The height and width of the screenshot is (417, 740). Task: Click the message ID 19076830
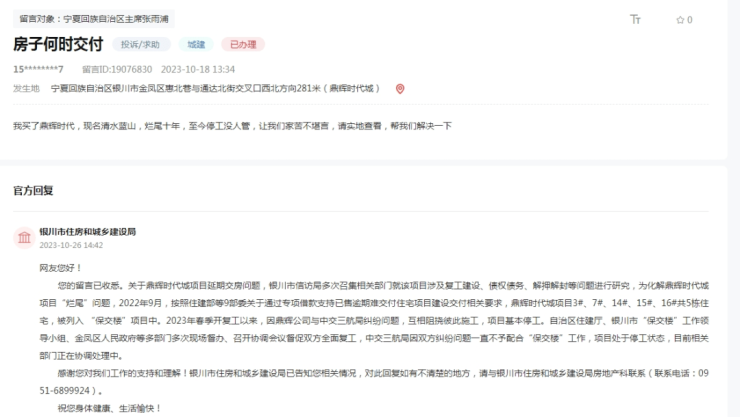click(x=117, y=69)
